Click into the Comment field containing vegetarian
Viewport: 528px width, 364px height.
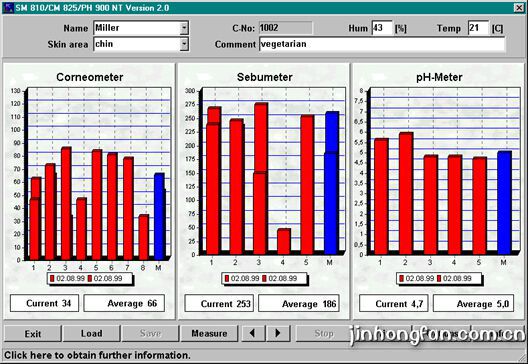pyautogui.click(x=382, y=44)
